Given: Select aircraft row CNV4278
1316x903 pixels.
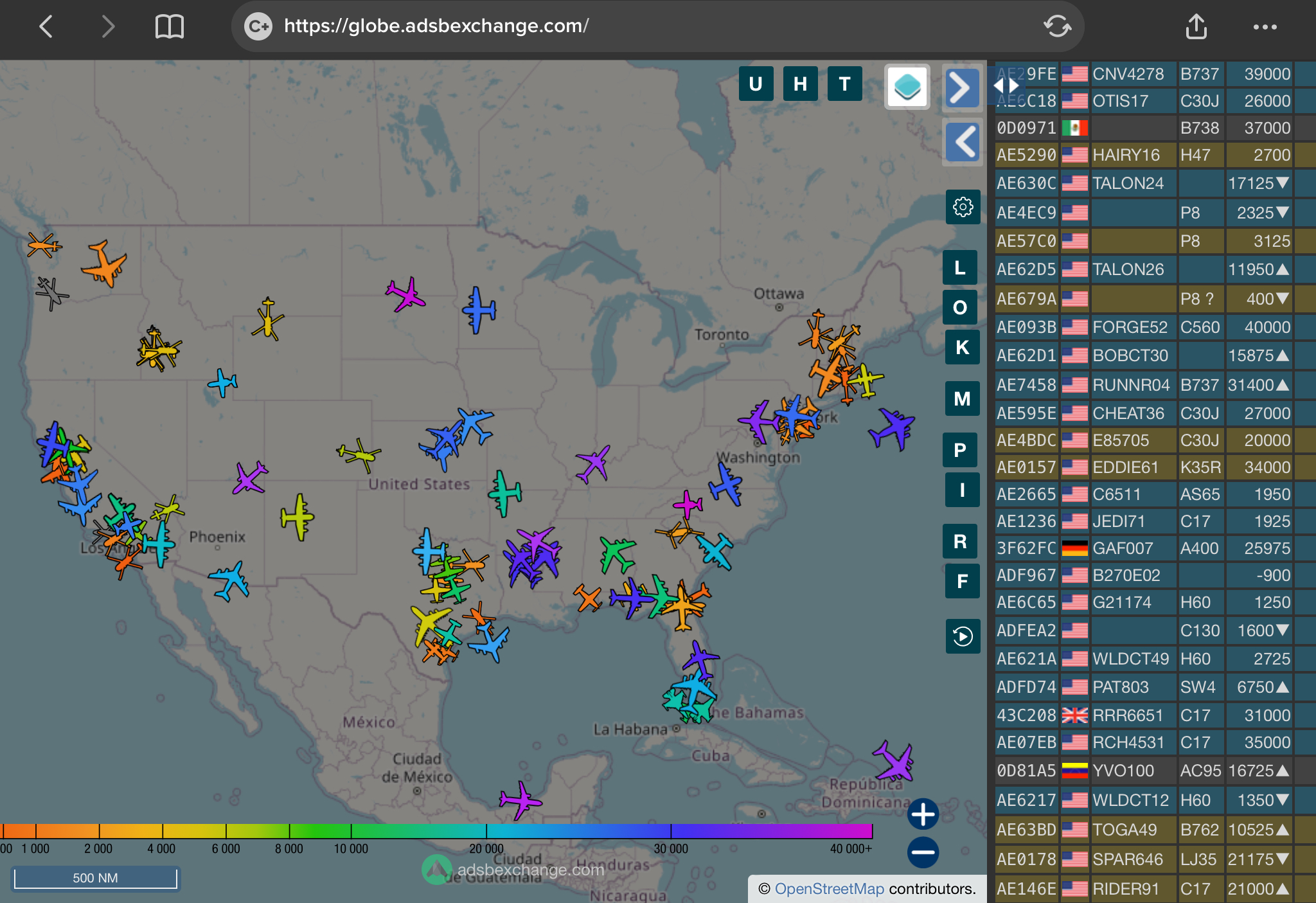Looking at the screenshot, I should click(x=1155, y=74).
